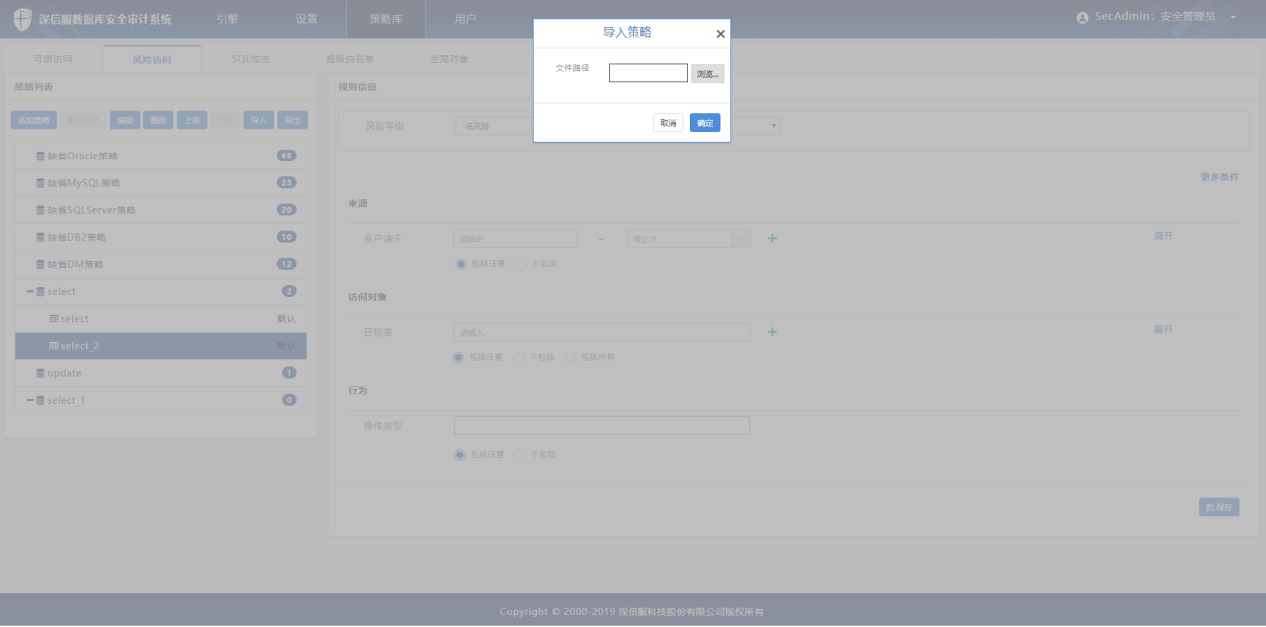Click the SecAdmin user avatar icon
The height and width of the screenshot is (627, 1266).
click(1082, 18)
